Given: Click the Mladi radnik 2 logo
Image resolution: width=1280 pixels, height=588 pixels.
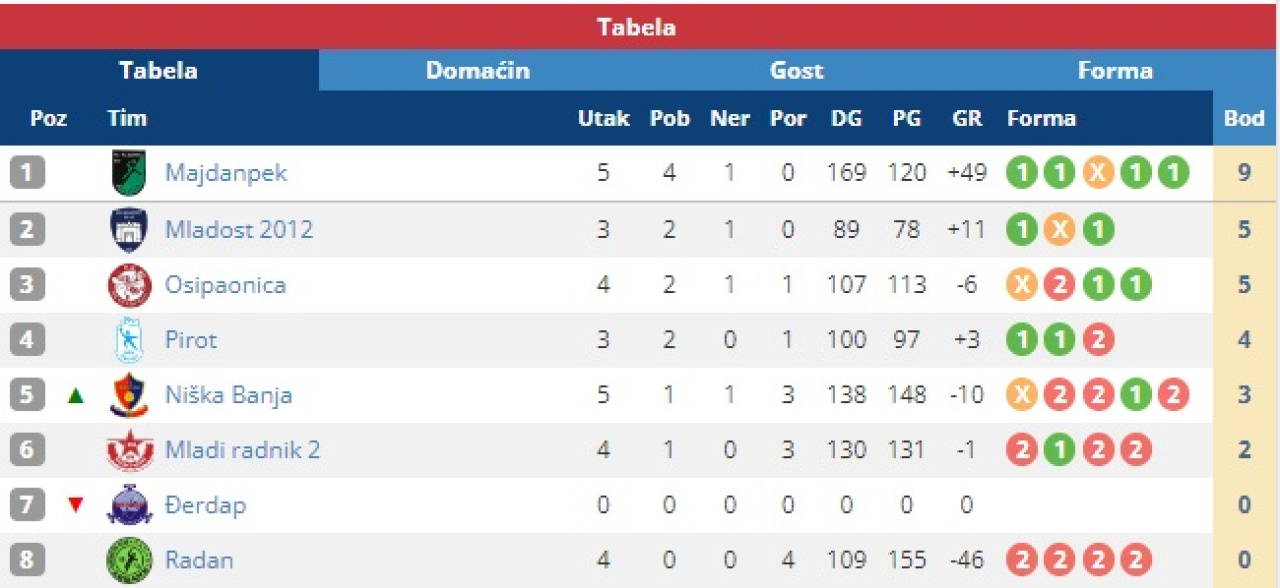Looking at the screenshot, I should coord(129,450).
